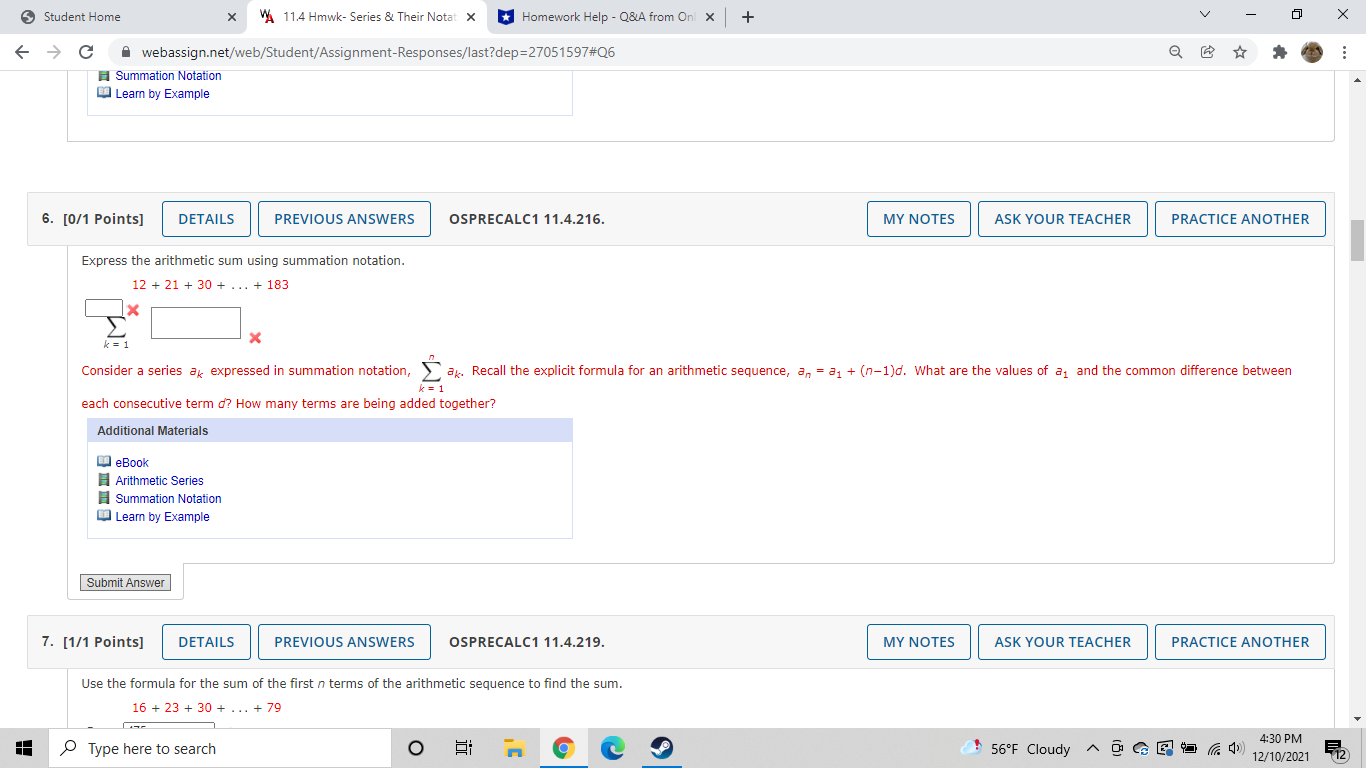Screen dimensions: 1366x768
Task: Click the summation answer input field
Action: [x=195, y=322]
